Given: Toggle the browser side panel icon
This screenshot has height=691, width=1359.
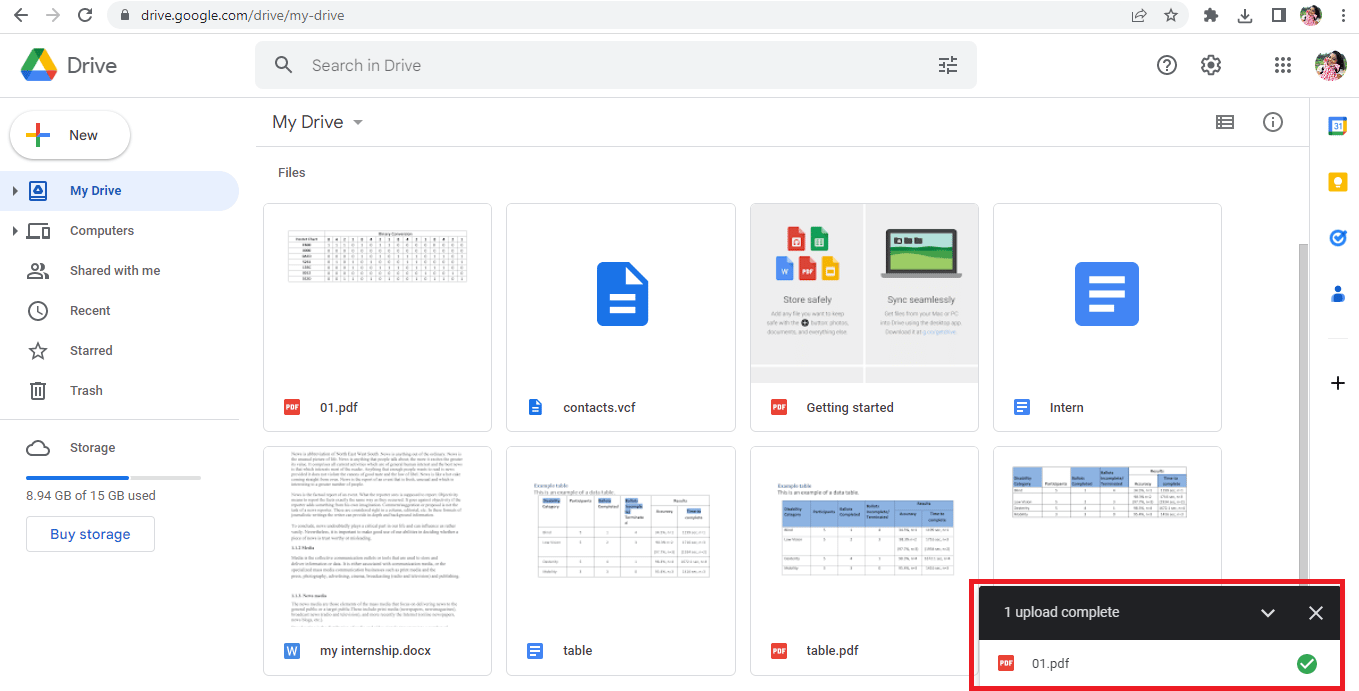Looking at the screenshot, I should coord(1278,15).
